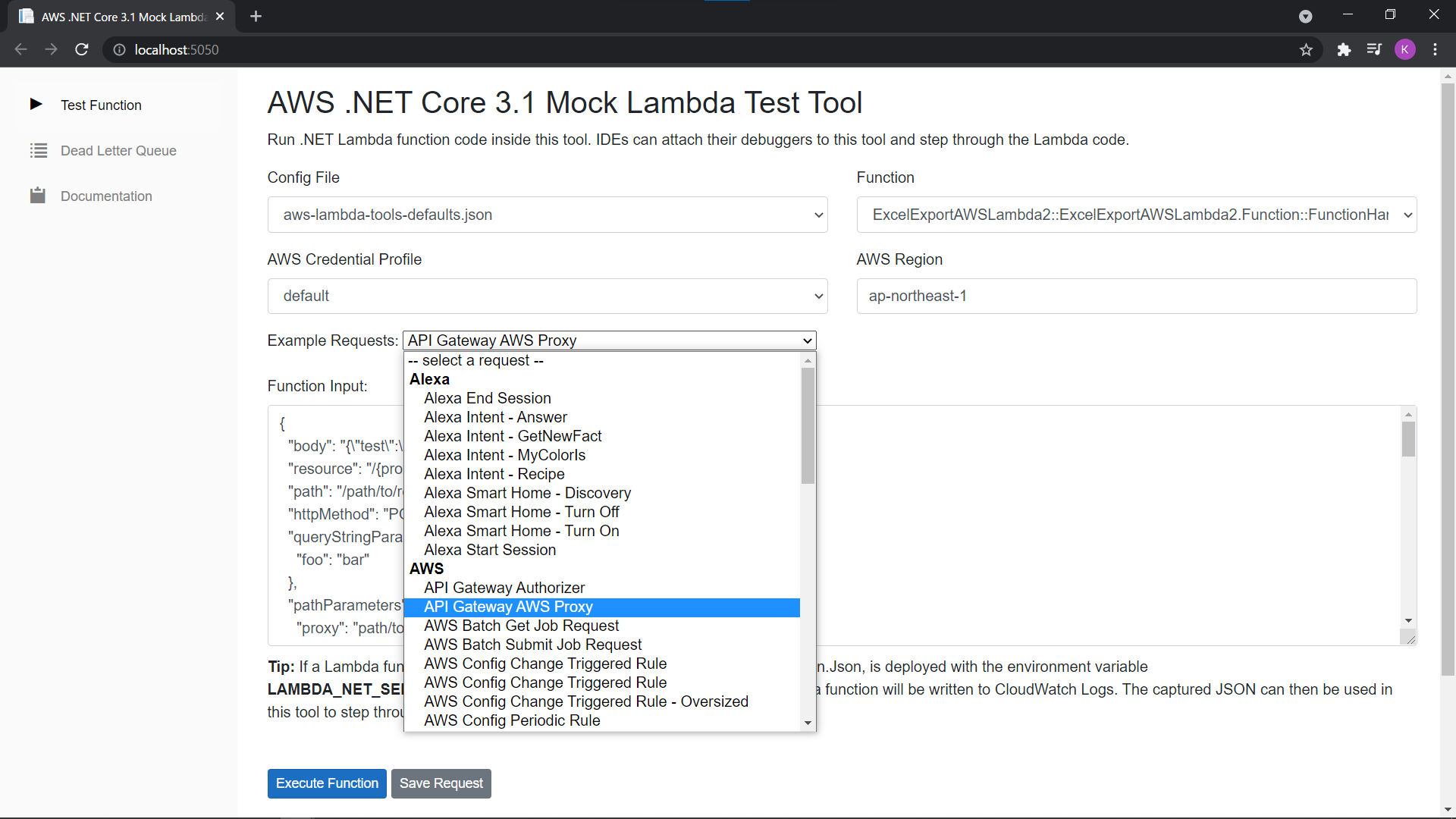
Task: Select Alexa Intent - Recipe request
Action: [602, 474]
